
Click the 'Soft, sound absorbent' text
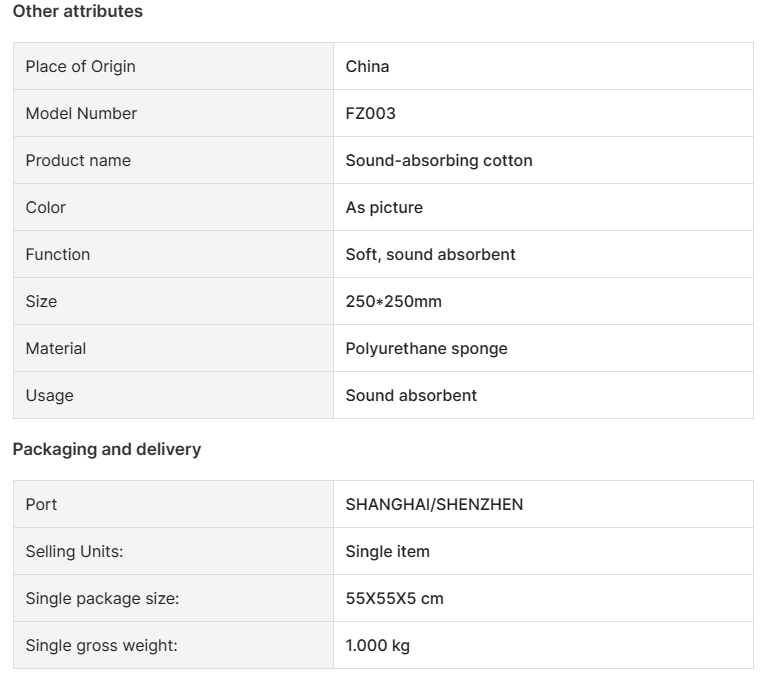point(430,254)
